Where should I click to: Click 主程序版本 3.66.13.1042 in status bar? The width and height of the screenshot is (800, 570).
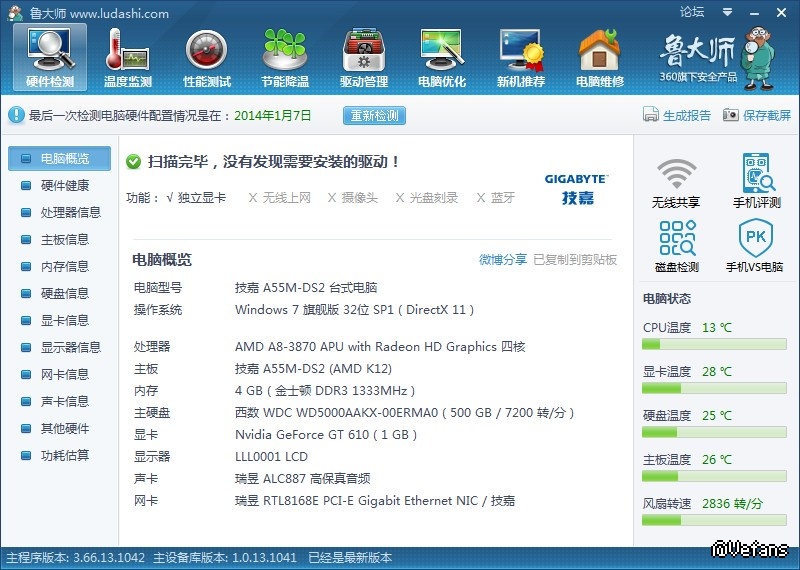(x=76, y=557)
